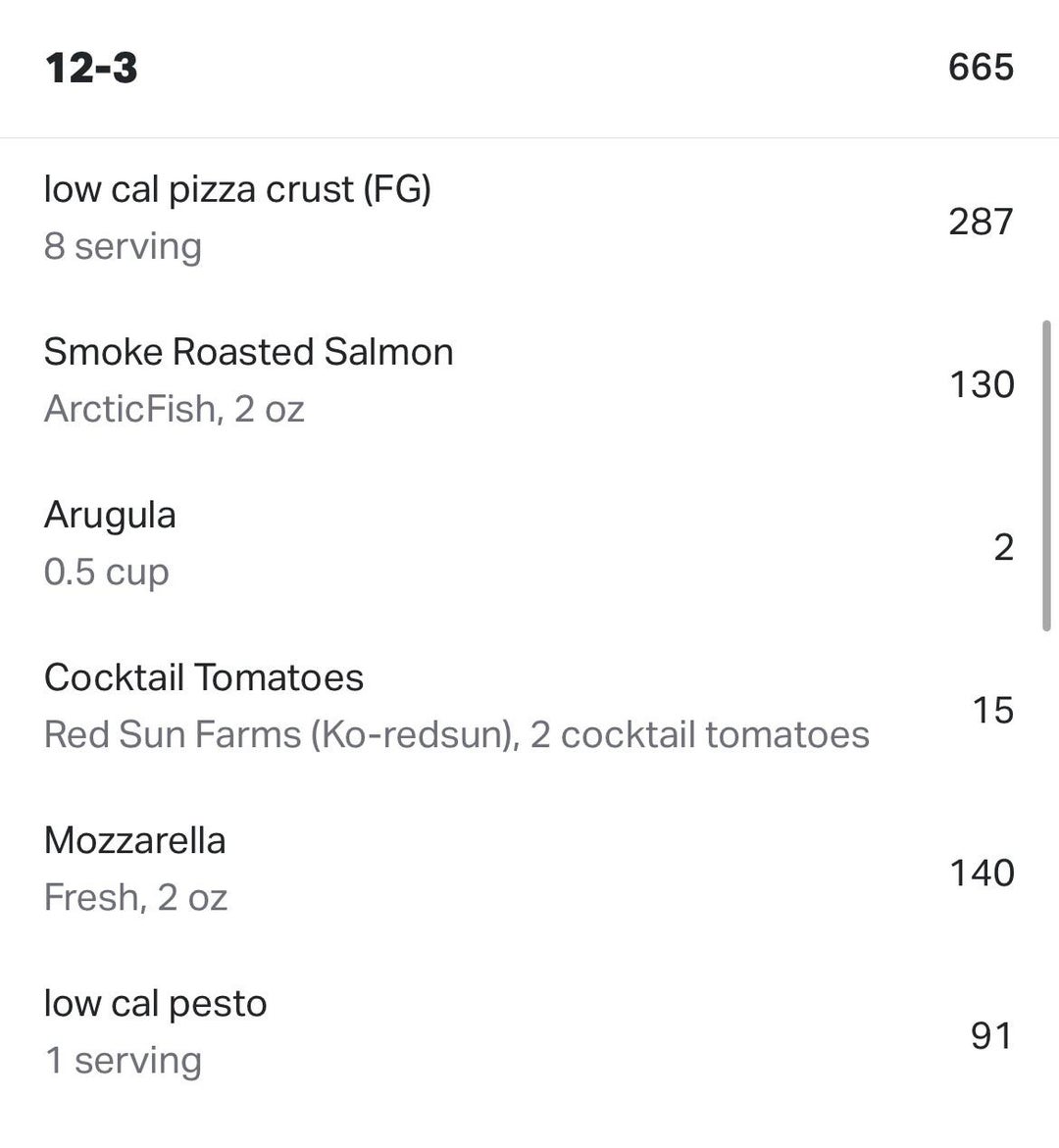Screen dimensions: 1059x1148
Task: Tap the 1 serving subtitle under pesto
Action: point(124,1060)
